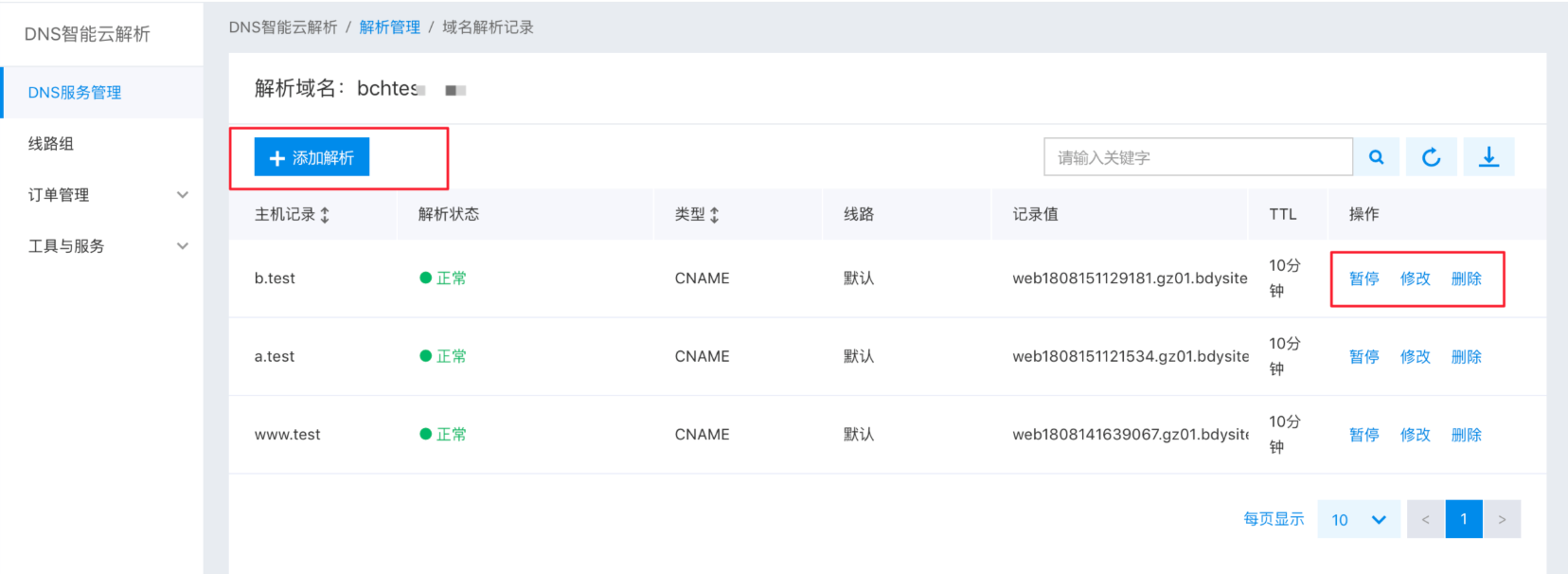1568x574 pixels.
Task: Download records with the export icon
Action: [1489, 157]
